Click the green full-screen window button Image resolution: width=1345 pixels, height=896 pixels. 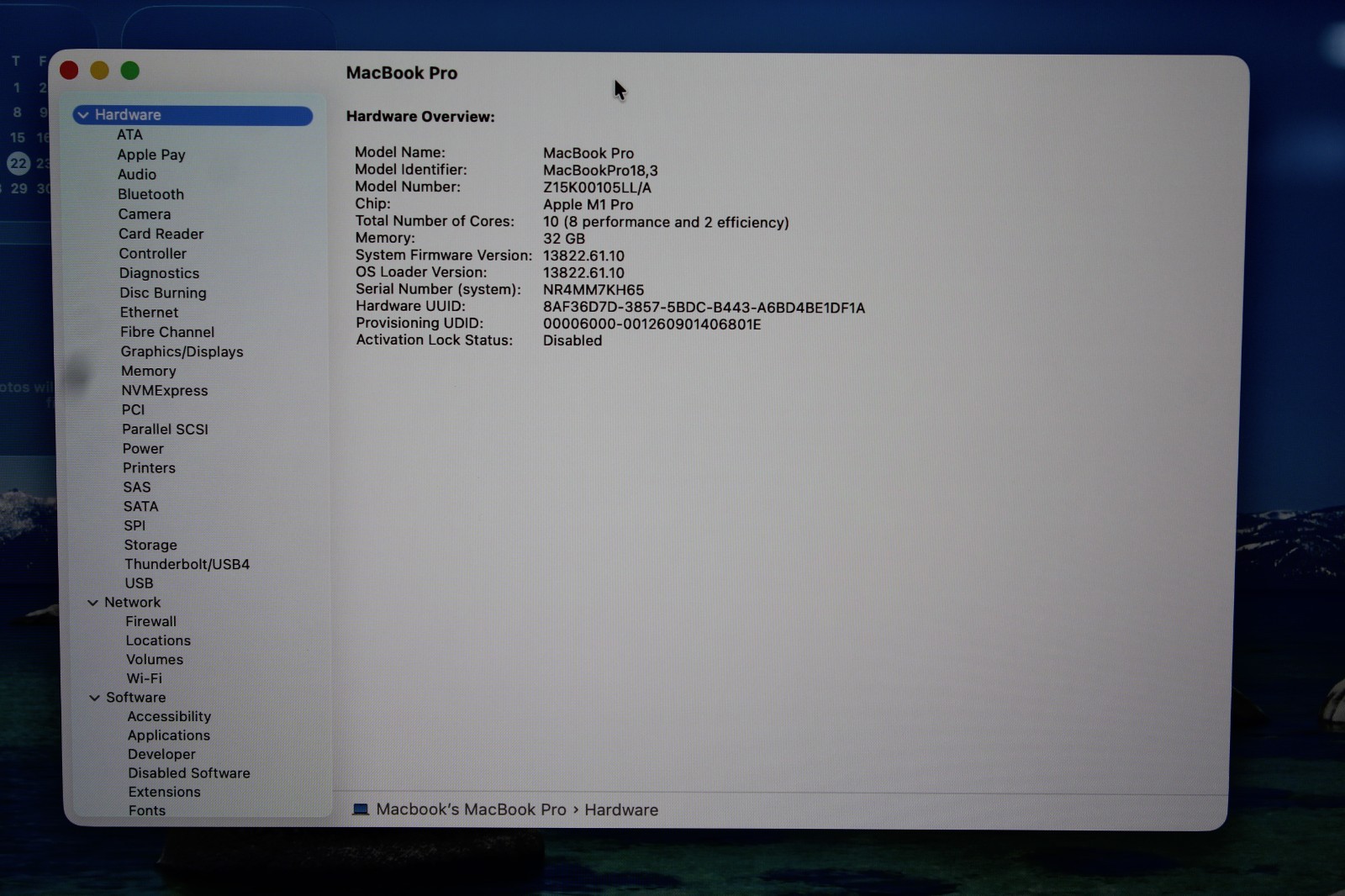(129, 71)
